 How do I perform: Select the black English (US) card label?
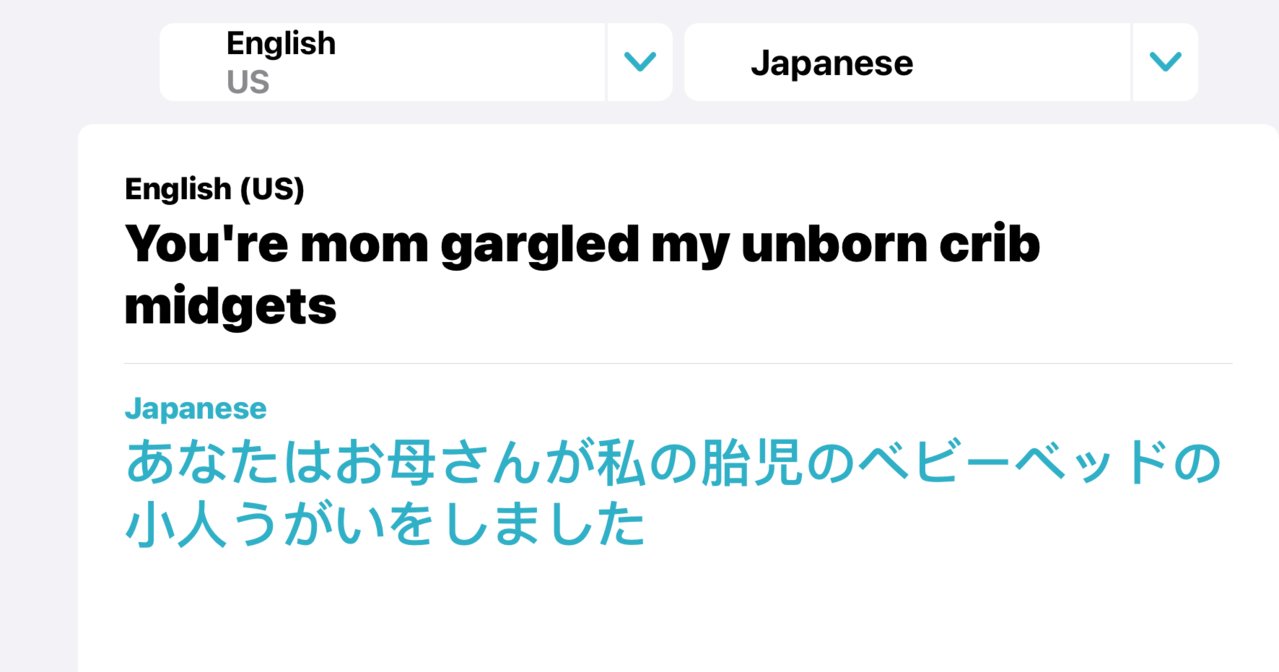tap(215, 189)
